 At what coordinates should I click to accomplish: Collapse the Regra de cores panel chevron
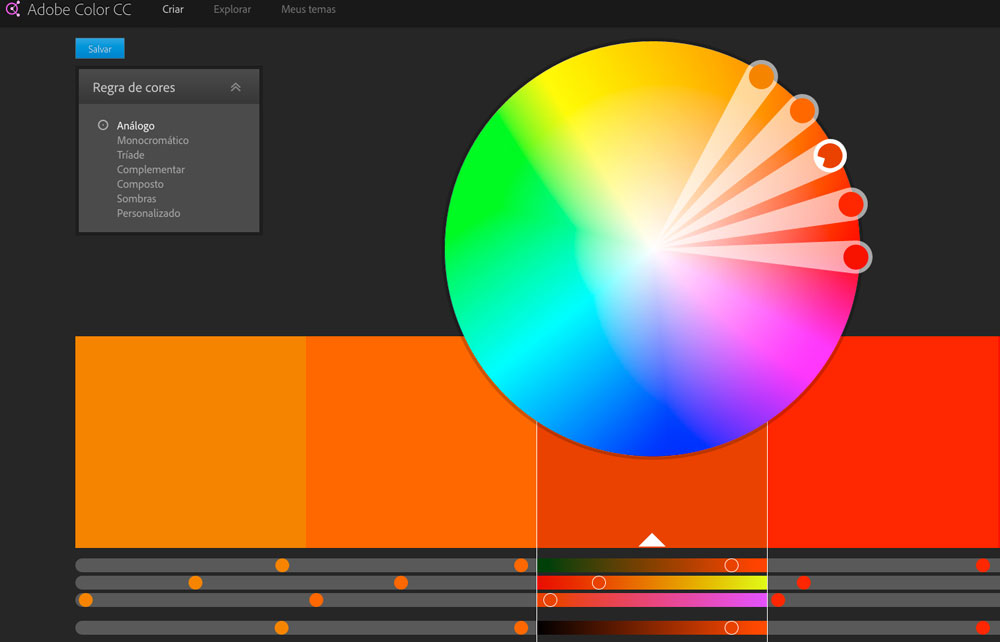coord(235,87)
